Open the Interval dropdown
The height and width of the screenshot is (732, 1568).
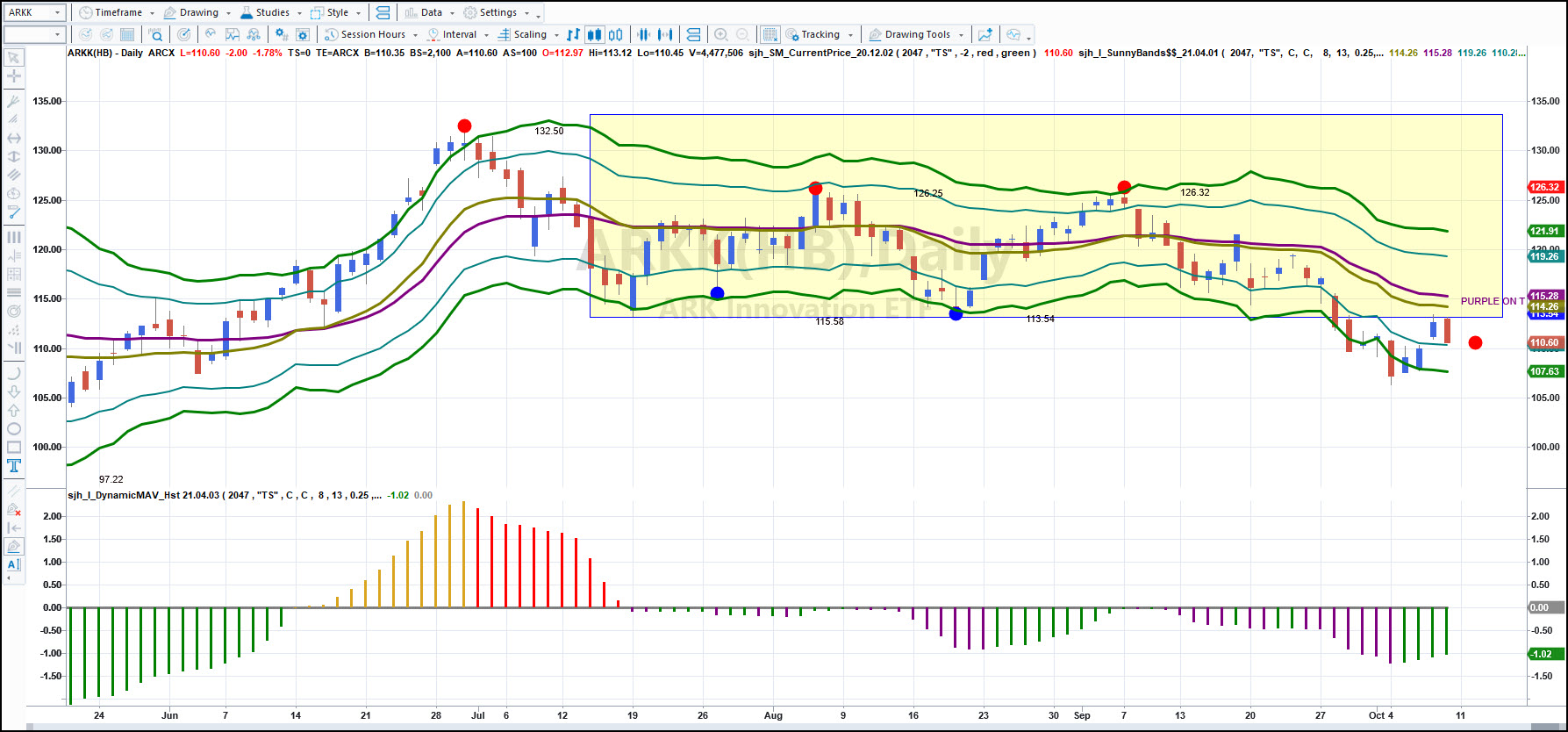coord(459,35)
